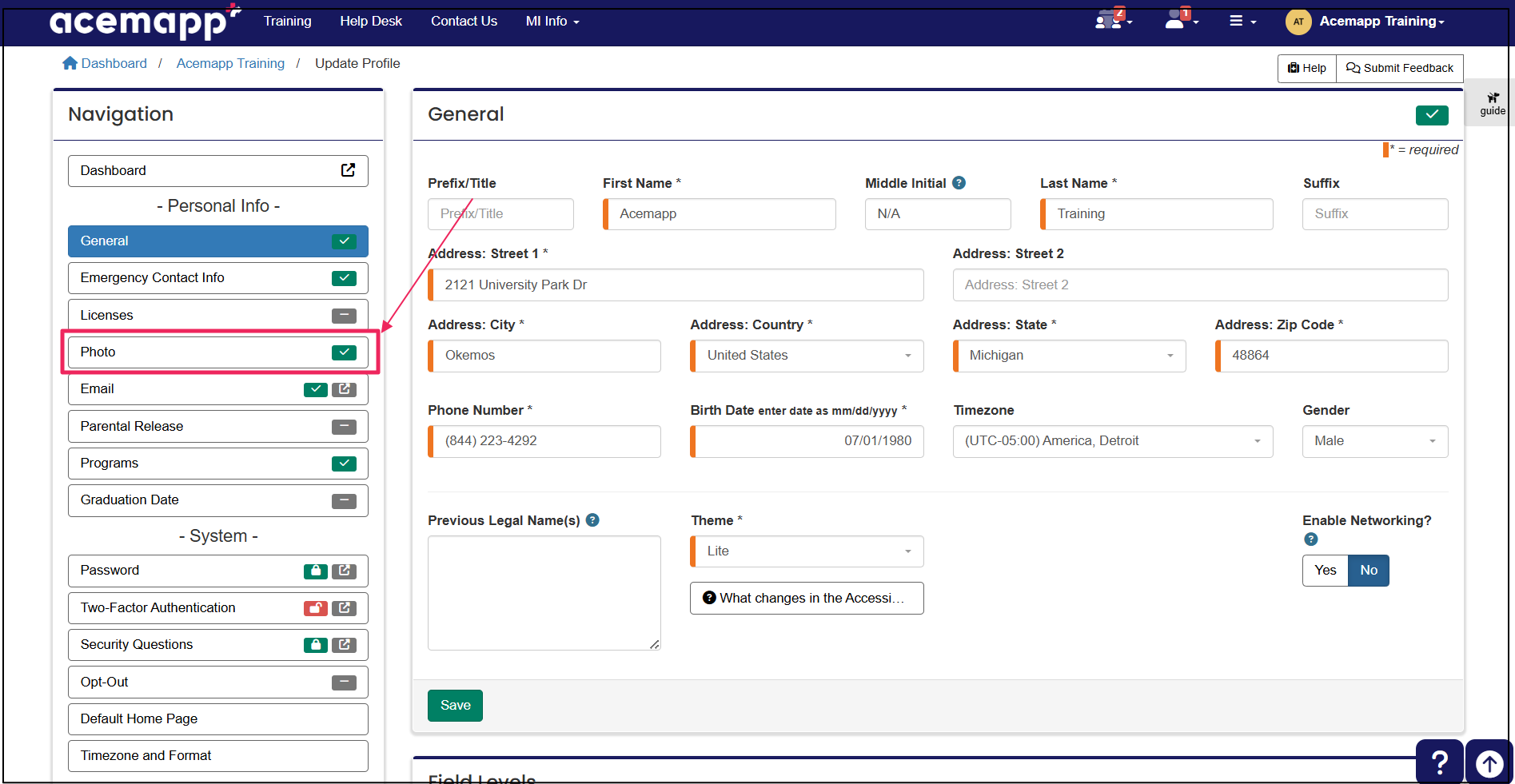
Task: Click the Previous Legal Name(s) help icon
Action: (x=592, y=520)
